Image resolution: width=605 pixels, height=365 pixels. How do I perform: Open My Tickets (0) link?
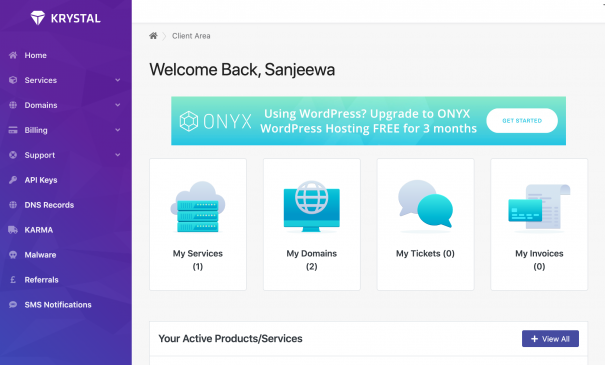pyautogui.click(x=425, y=253)
